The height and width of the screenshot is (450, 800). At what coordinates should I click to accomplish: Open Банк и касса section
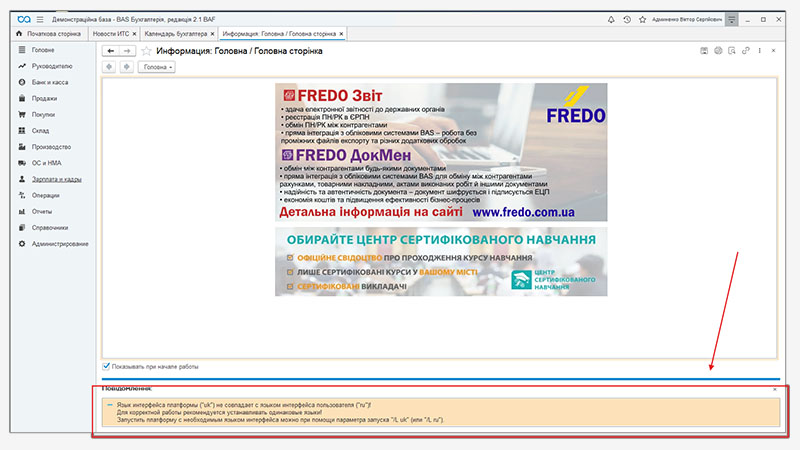(x=49, y=82)
